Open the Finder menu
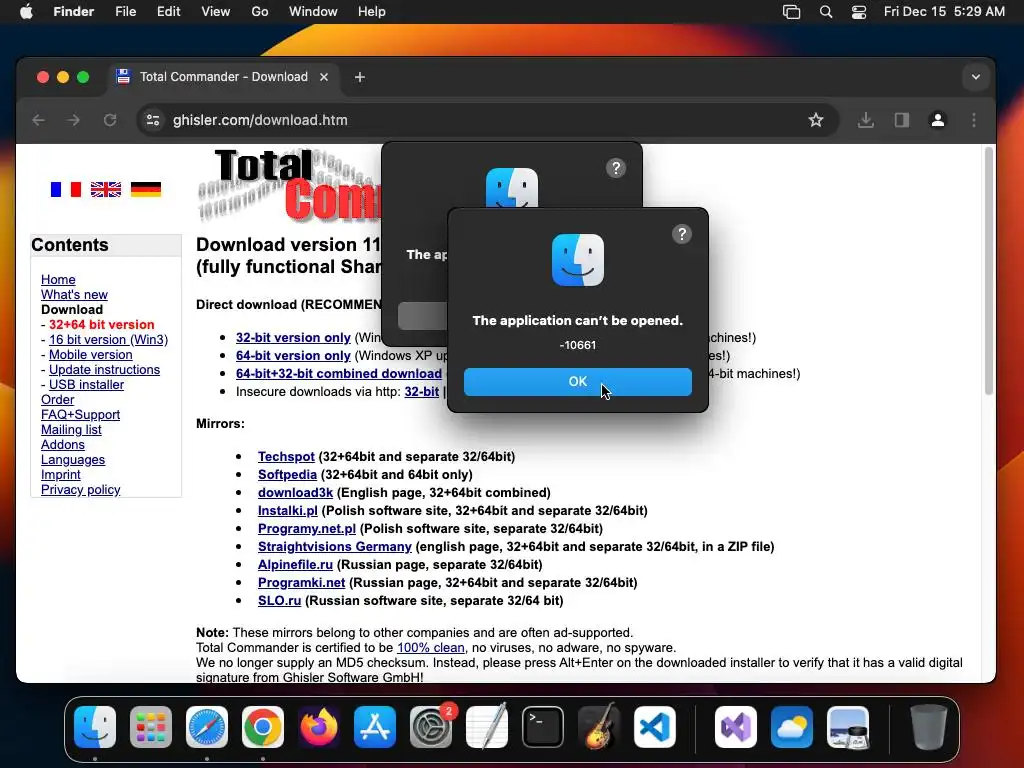1024x768 pixels. (x=74, y=11)
